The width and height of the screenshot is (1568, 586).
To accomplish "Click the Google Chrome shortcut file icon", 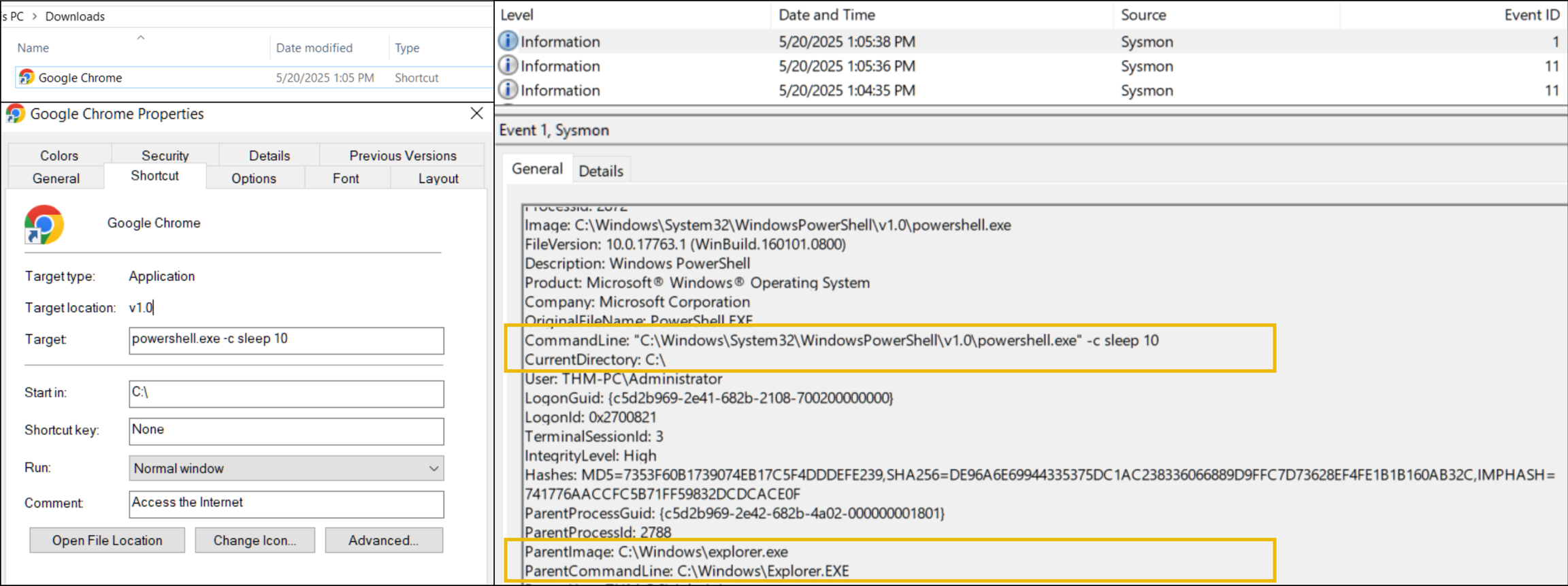I will coord(27,78).
